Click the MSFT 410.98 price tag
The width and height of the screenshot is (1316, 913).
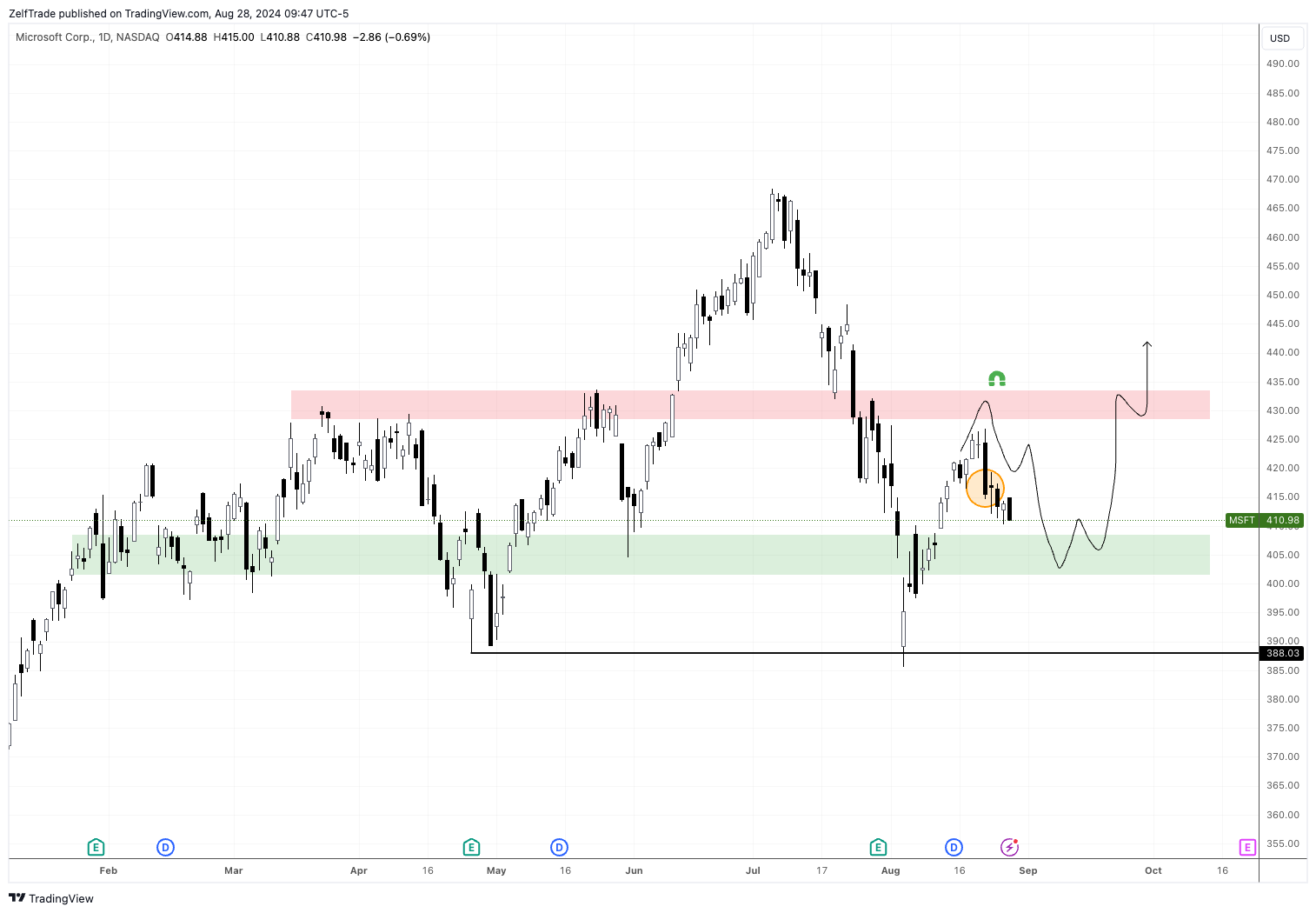pos(1263,521)
